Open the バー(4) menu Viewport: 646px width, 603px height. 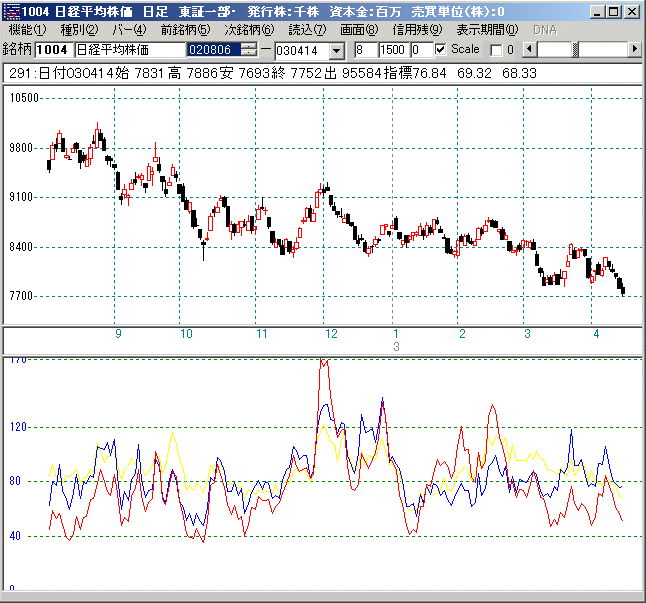(127, 30)
